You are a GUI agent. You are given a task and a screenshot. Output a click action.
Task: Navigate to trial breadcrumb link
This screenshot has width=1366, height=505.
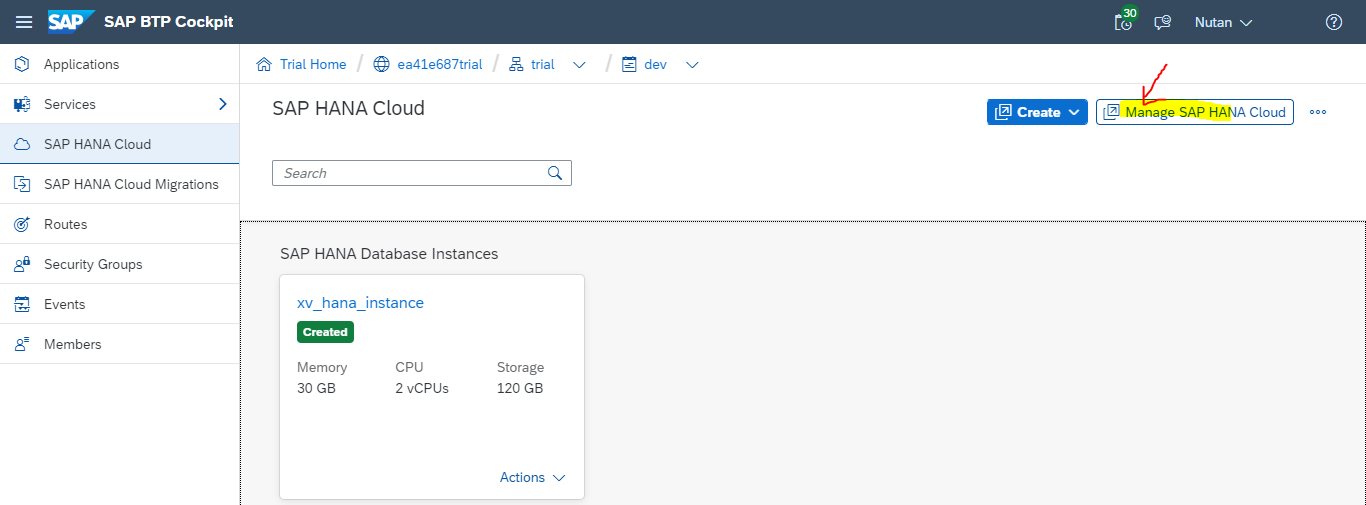(543, 64)
